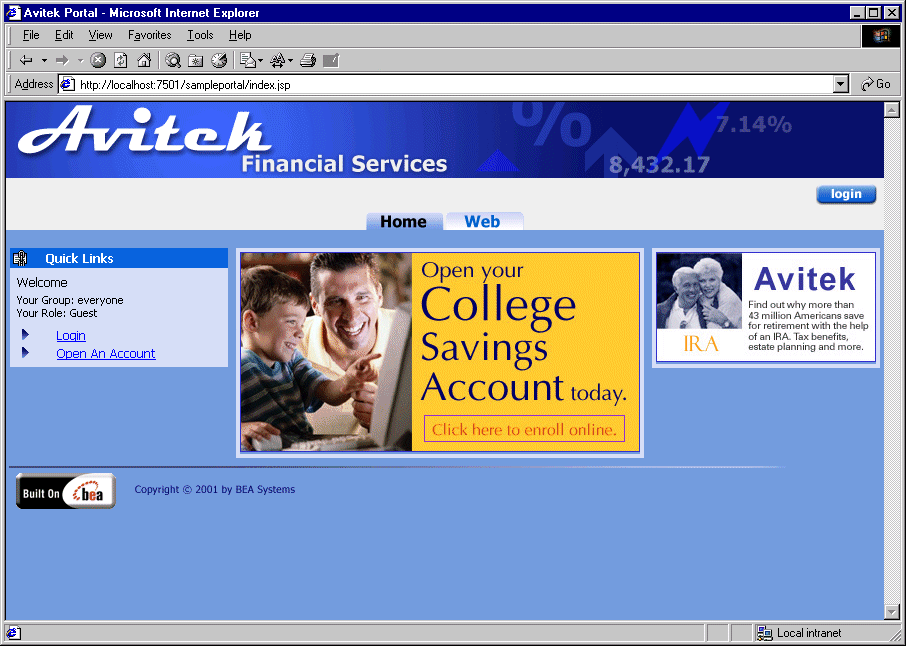Open the address bar dropdown list
Image resolution: width=906 pixels, height=646 pixels.
click(841, 84)
